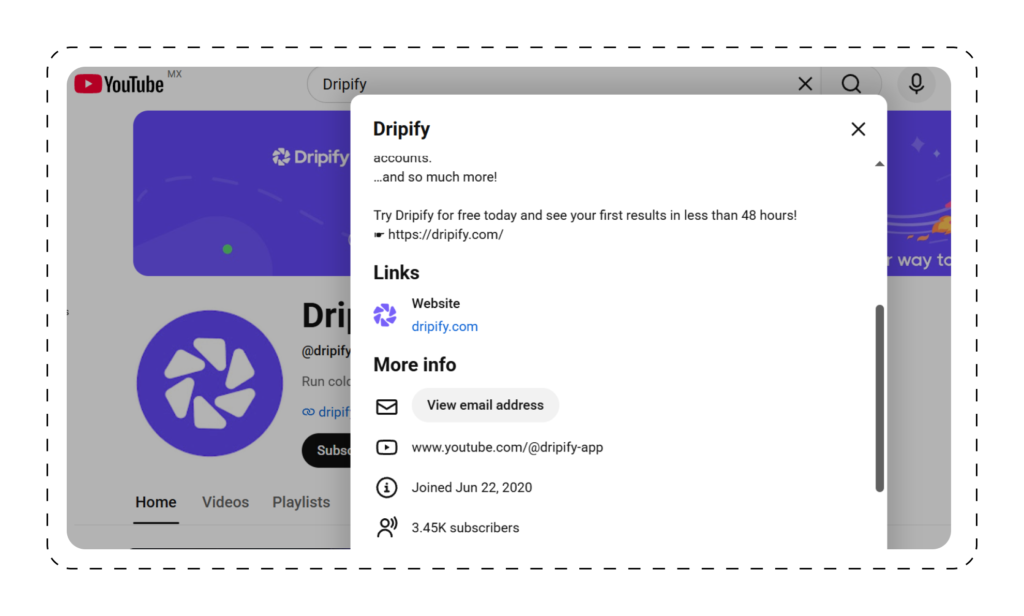
Task: Click the subscribers people icon
Action: (x=387, y=527)
